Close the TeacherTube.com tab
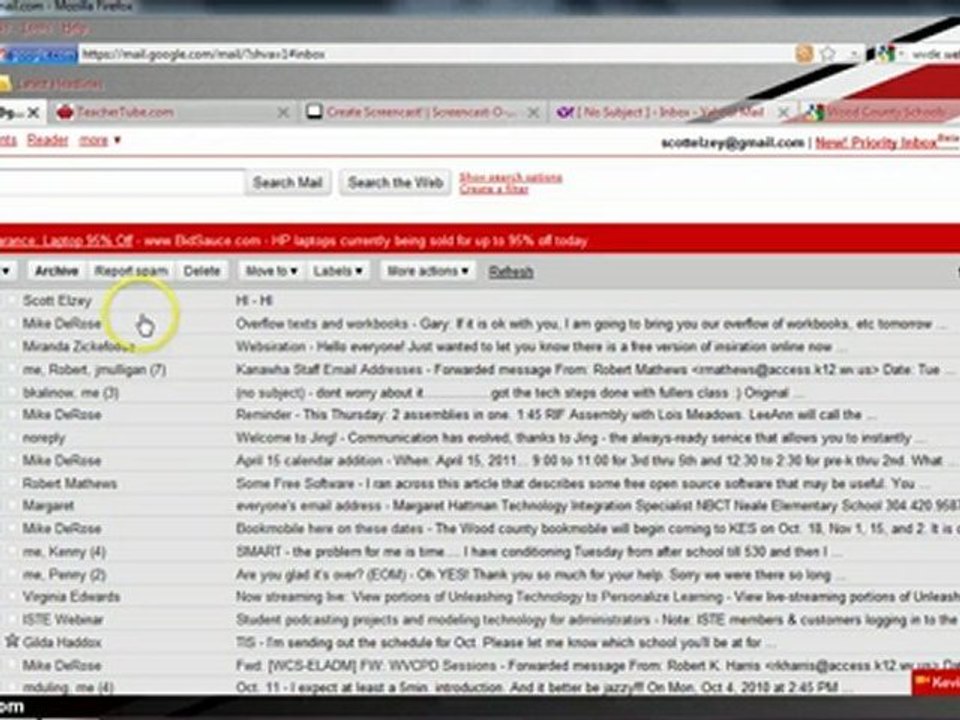Viewport: 960px width, 720px height. pos(283,113)
